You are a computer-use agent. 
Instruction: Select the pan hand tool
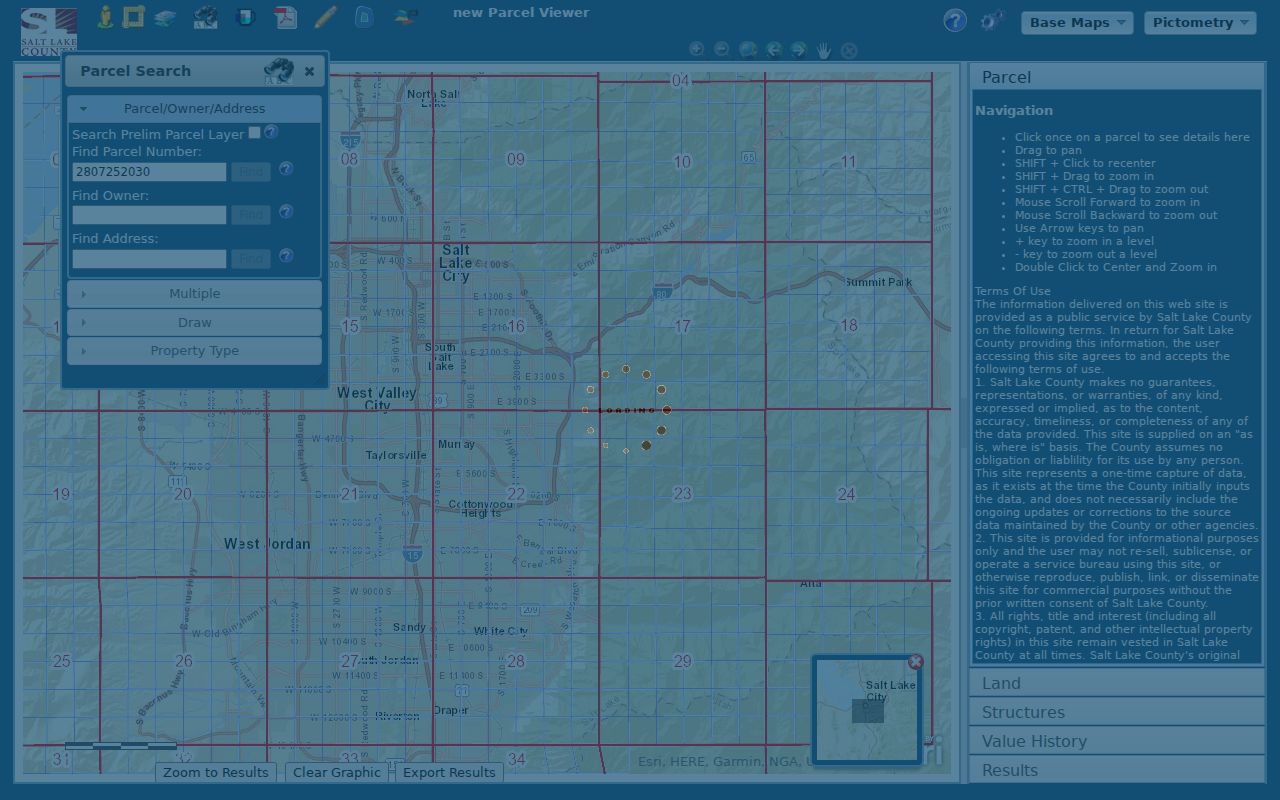point(824,50)
